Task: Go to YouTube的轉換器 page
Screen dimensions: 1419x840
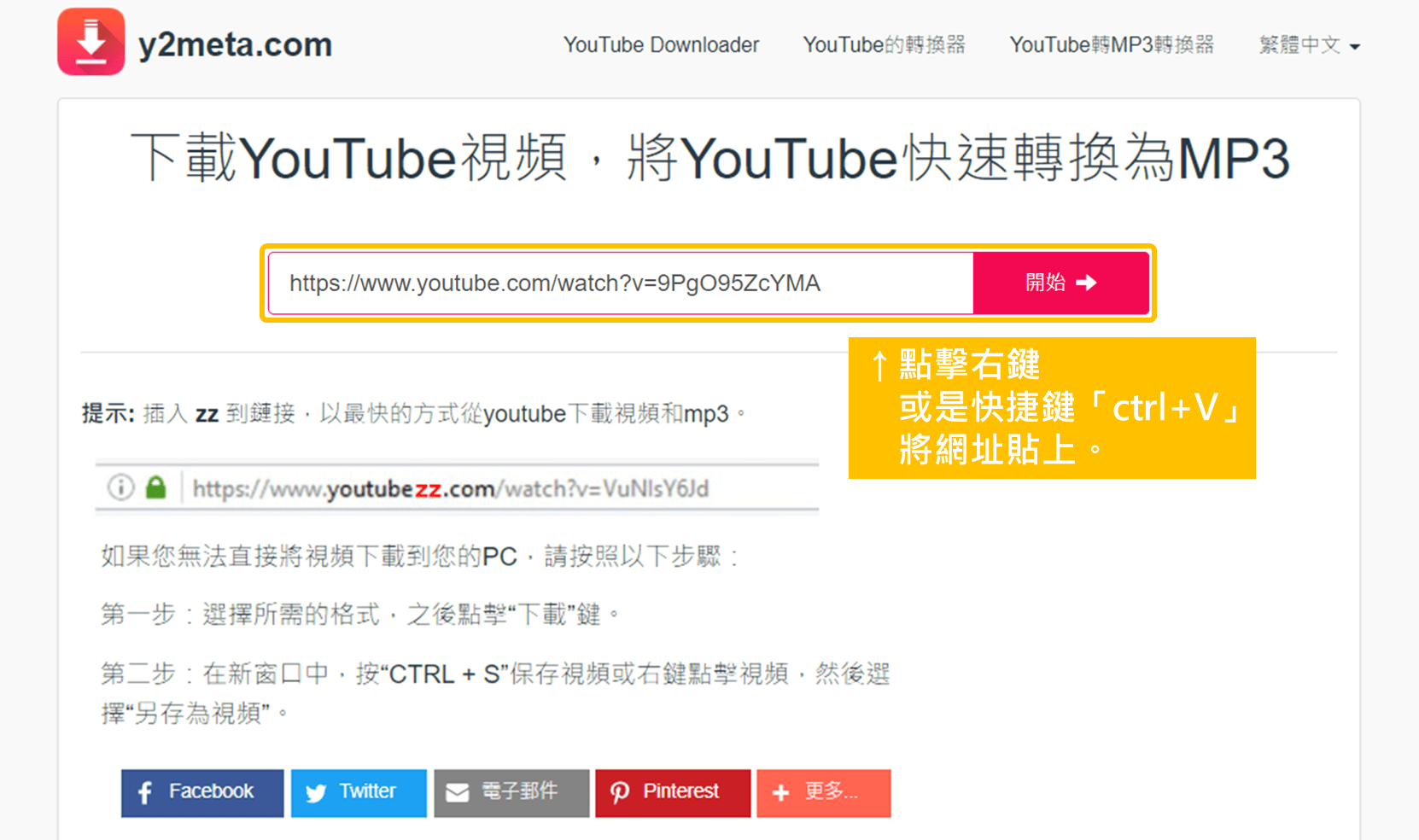Action: [x=884, y=45]
